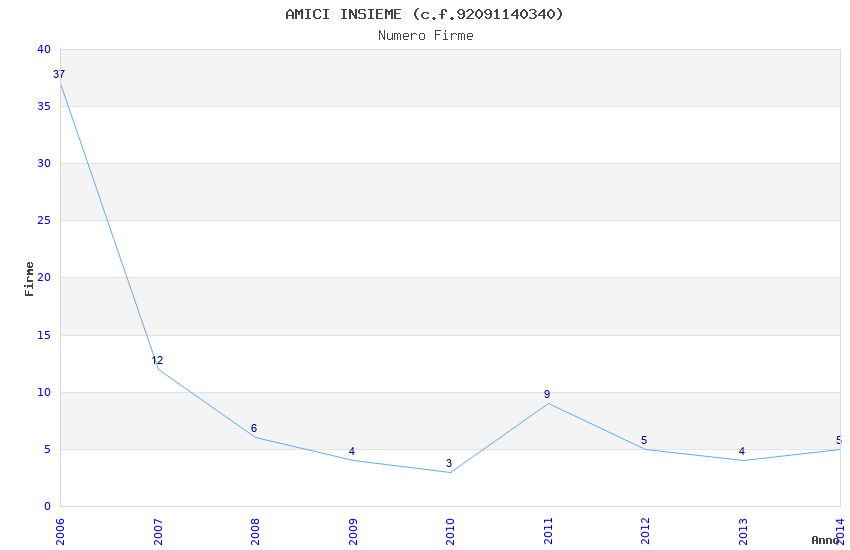850x550 pixels.
Task: Select the data label 12 for 2007
Action: tap(157, 361)
